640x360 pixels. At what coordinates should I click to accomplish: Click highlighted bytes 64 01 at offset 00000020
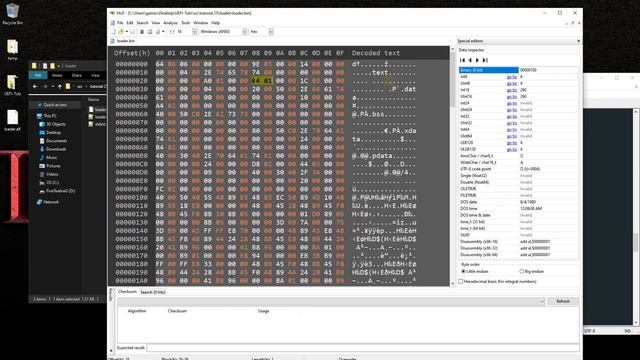pos(262,81)
